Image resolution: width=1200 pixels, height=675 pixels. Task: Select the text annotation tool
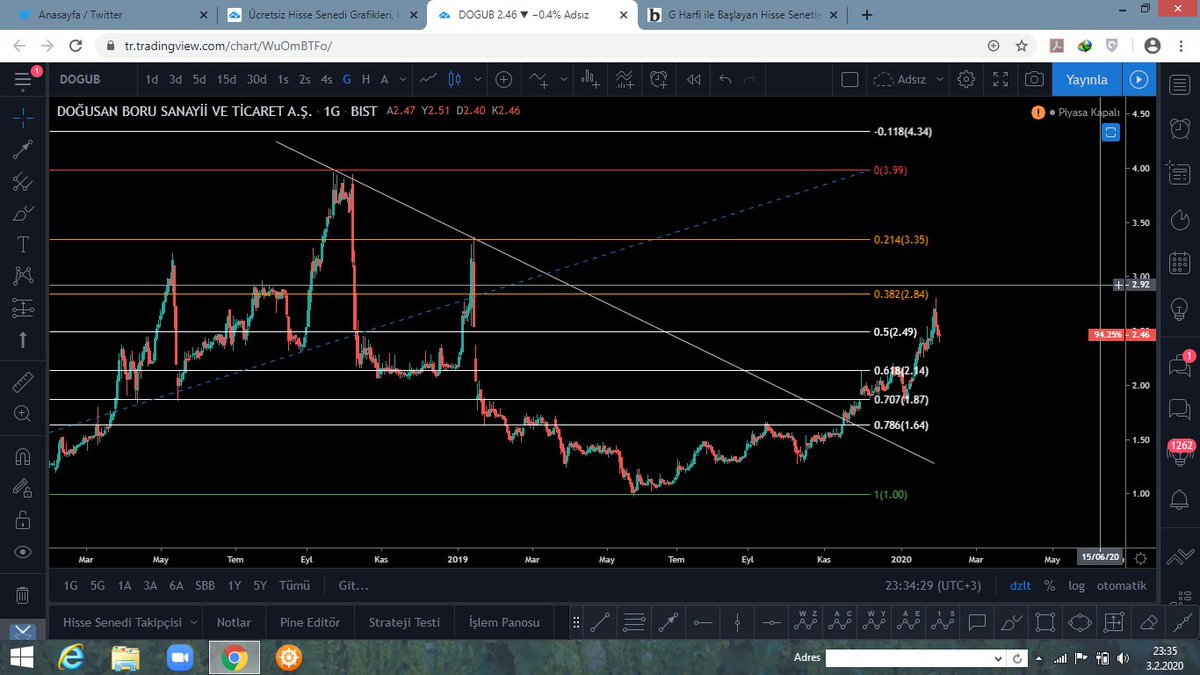coord(22,245)
